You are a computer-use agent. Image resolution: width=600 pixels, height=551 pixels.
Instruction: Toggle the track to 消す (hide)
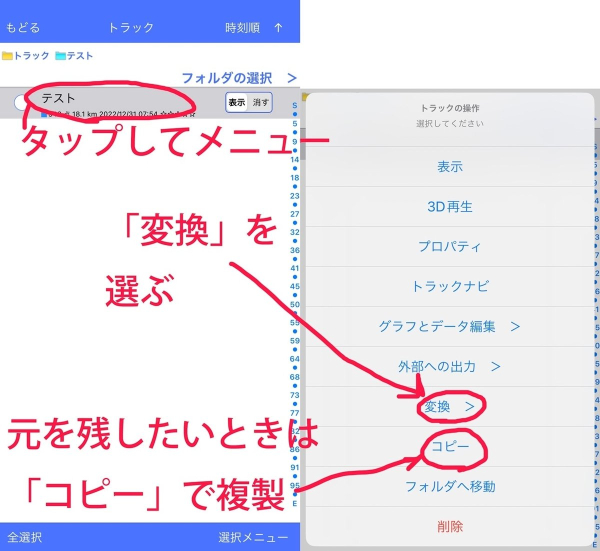point(260,103)
